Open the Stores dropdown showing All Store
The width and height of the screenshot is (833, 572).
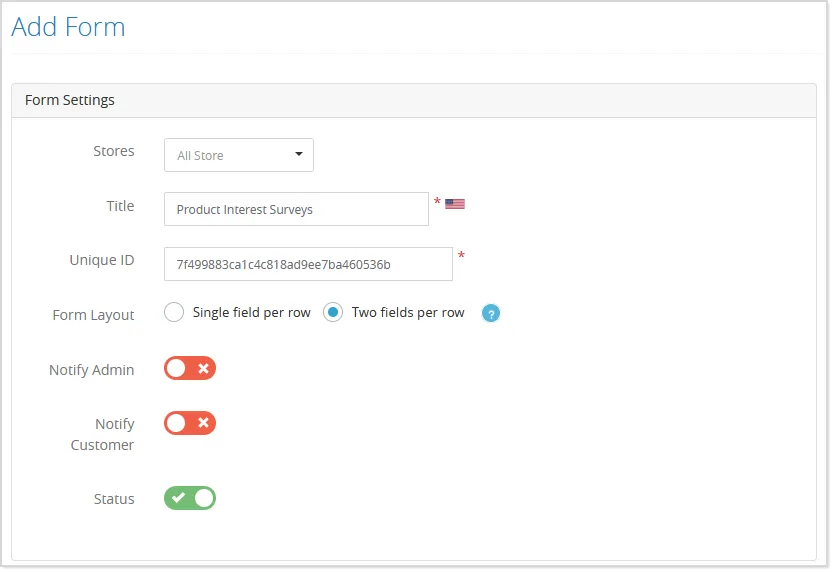click(x=239, y=155)
